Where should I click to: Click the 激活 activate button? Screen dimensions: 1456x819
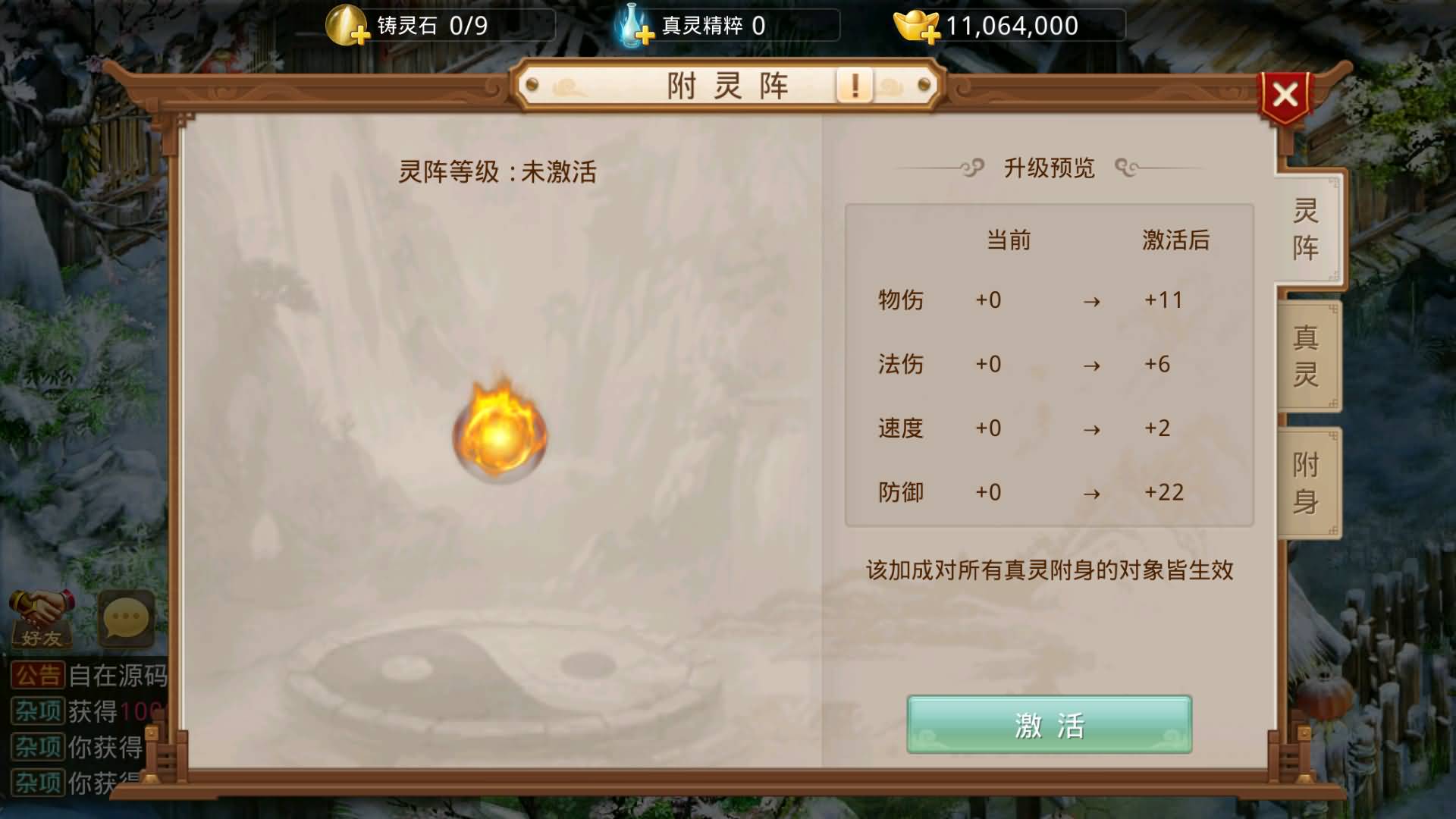[x=1050, y=725]
